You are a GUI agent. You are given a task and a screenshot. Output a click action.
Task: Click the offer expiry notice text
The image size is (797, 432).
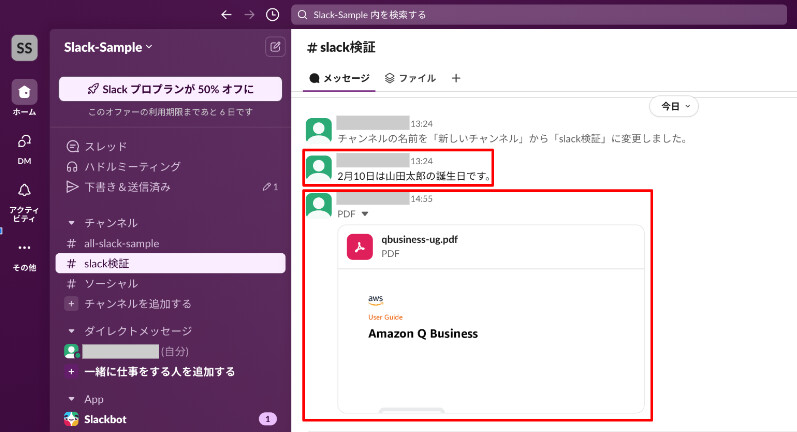point(170,112)
